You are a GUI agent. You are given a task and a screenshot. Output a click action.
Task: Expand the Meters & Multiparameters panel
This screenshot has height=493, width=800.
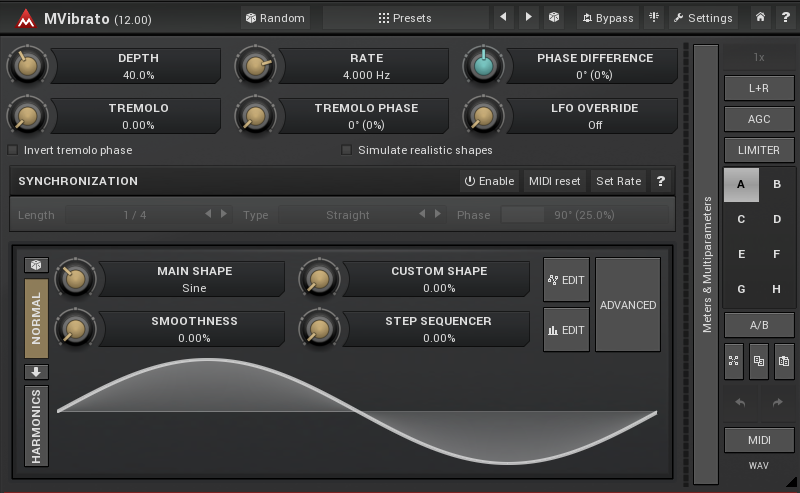(706, 264)
